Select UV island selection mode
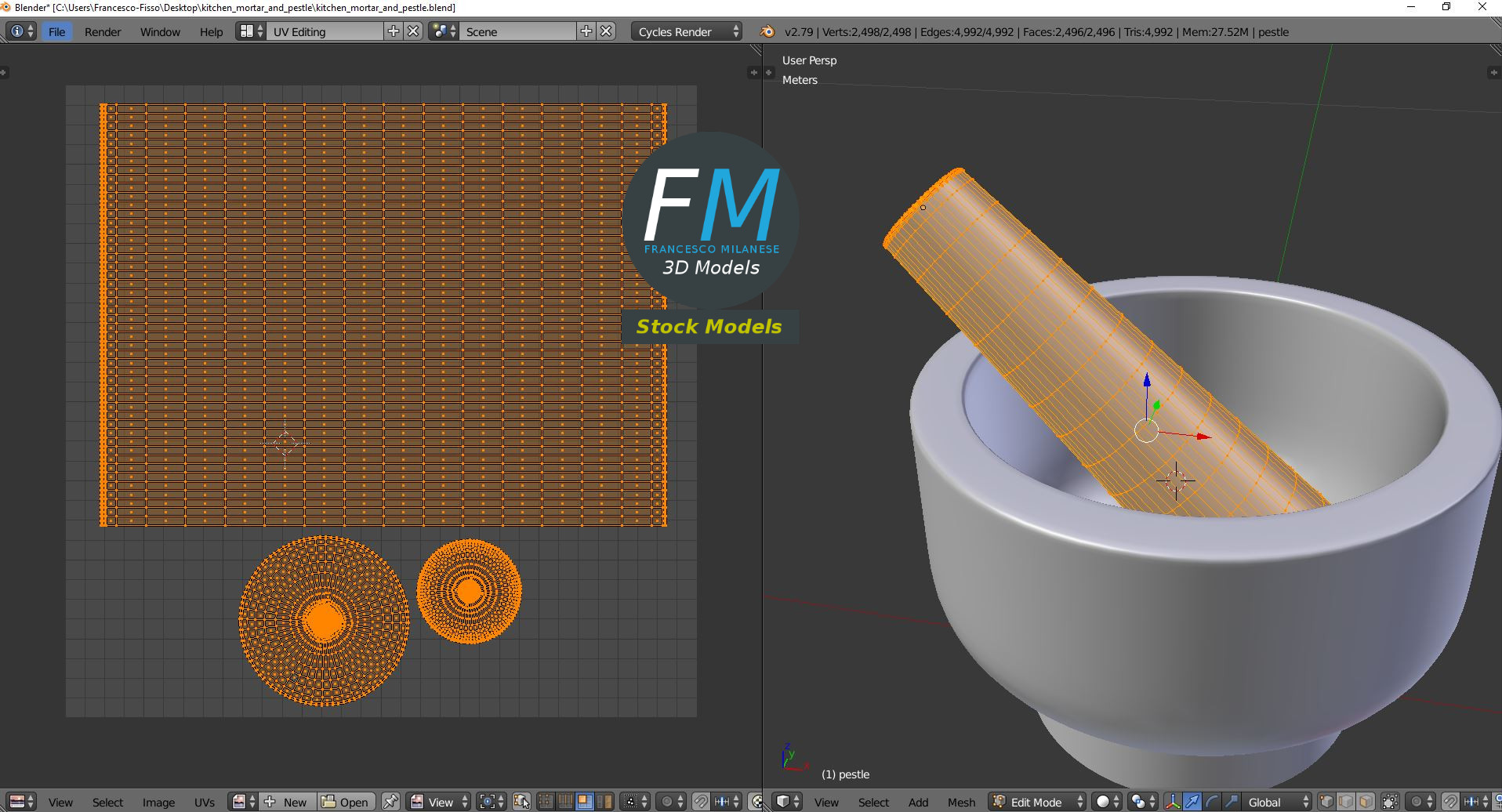Screen dimensions: 1502x812 click(x=604, y=802)
